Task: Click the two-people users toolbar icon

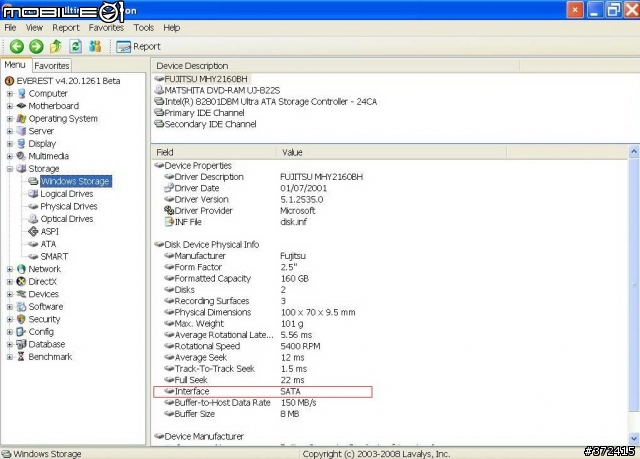Action: tap(95, 46)
